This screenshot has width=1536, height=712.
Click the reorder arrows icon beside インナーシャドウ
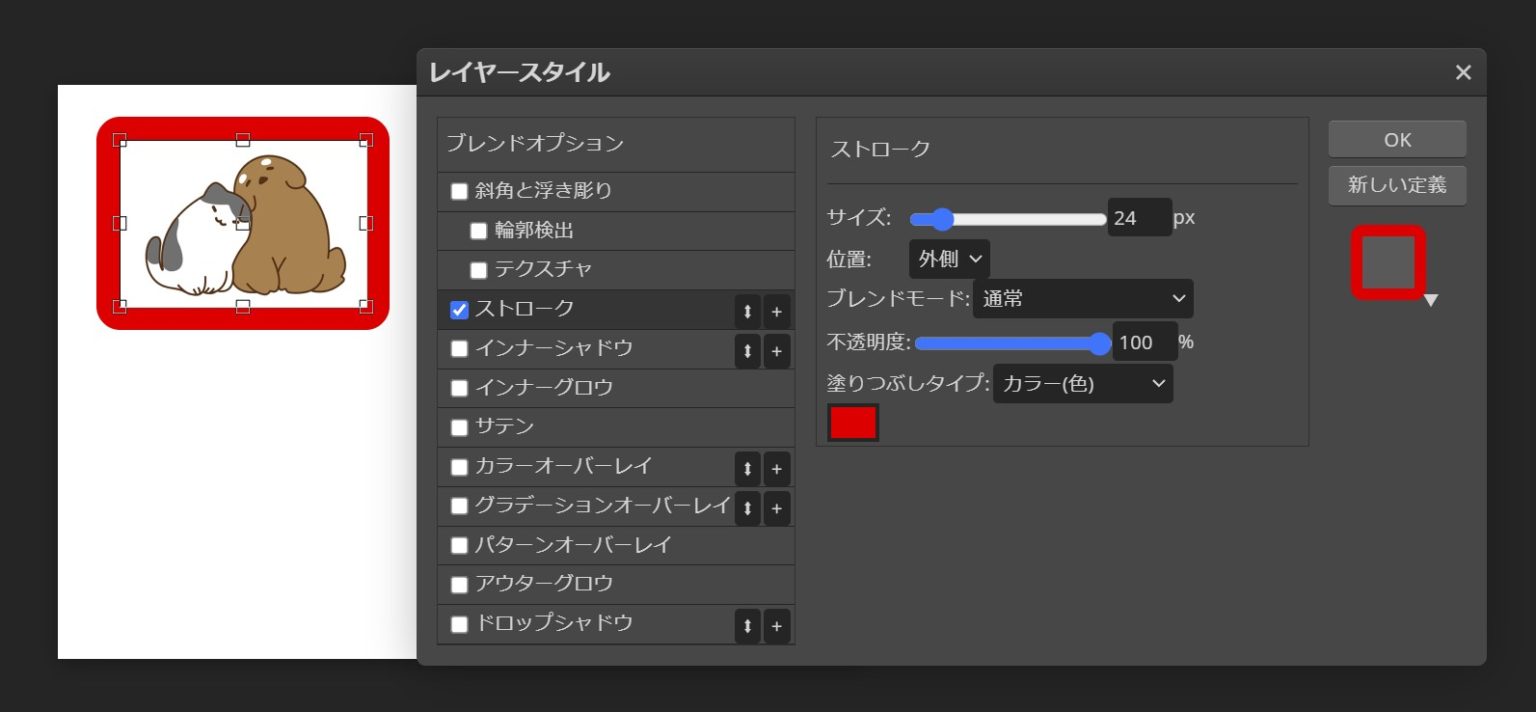(747, 350)
